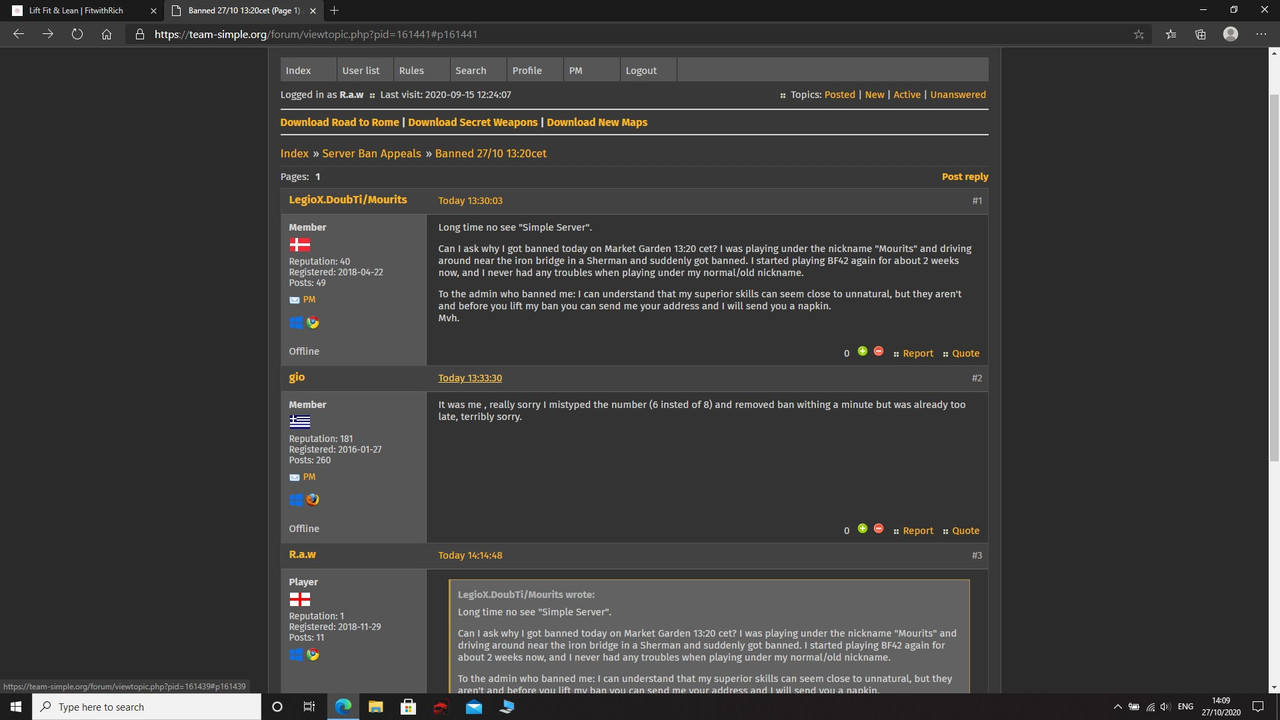Open Download New Maps link
The width and height of the screenshot is (1280, 720).
tap(597, 122)
